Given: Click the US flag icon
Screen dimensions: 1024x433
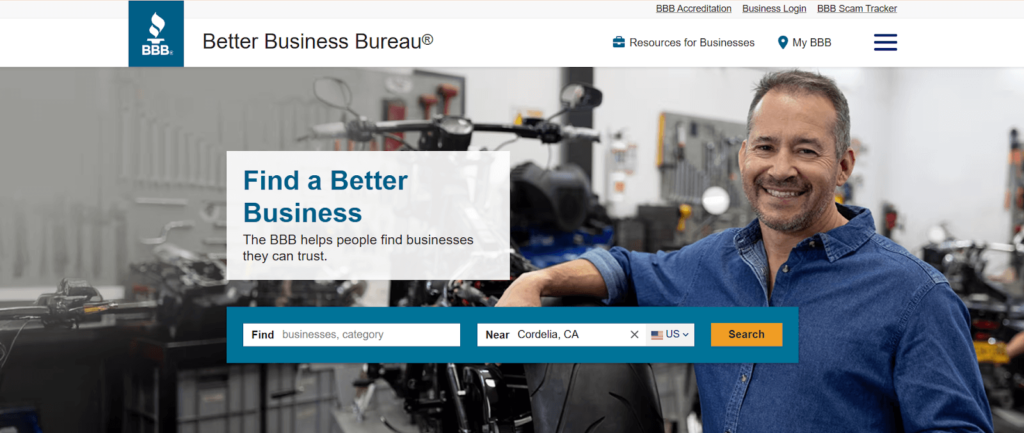Looking at the screenshot, I should [657, 334].
